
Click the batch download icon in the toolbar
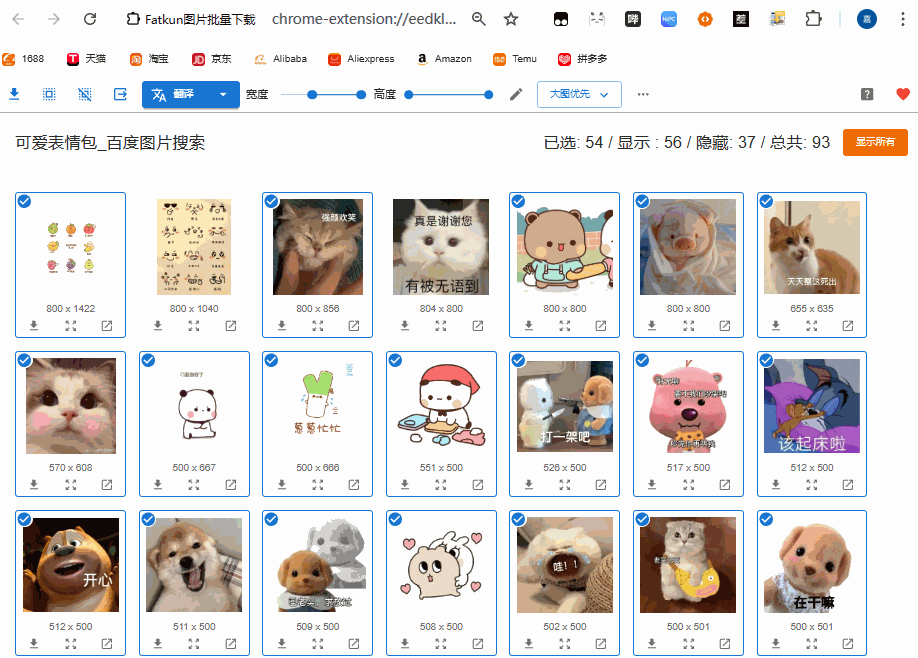pyautogui.click(x=14, y=94)
